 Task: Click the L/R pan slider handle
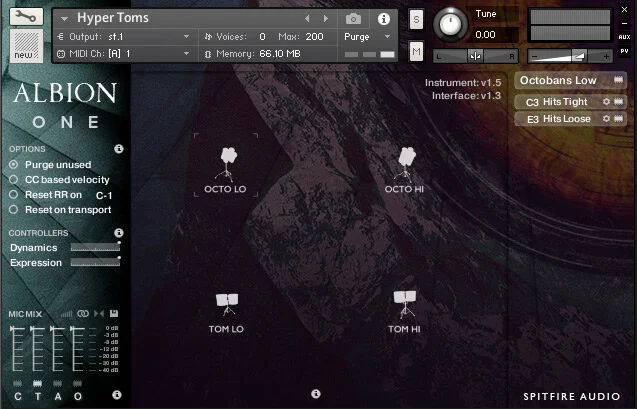coord(475,56)
